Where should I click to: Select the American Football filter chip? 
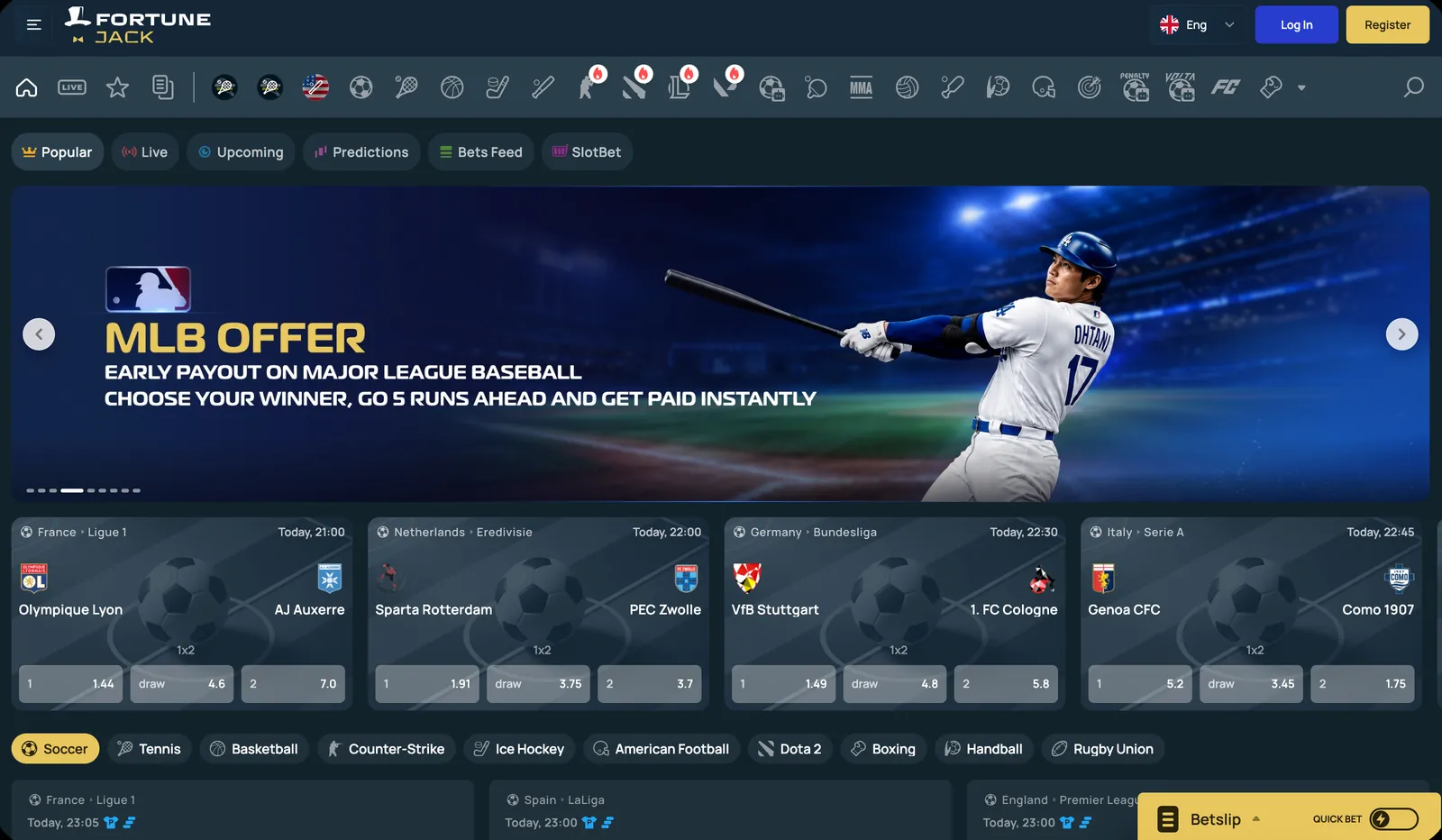[x=662, y=749]
